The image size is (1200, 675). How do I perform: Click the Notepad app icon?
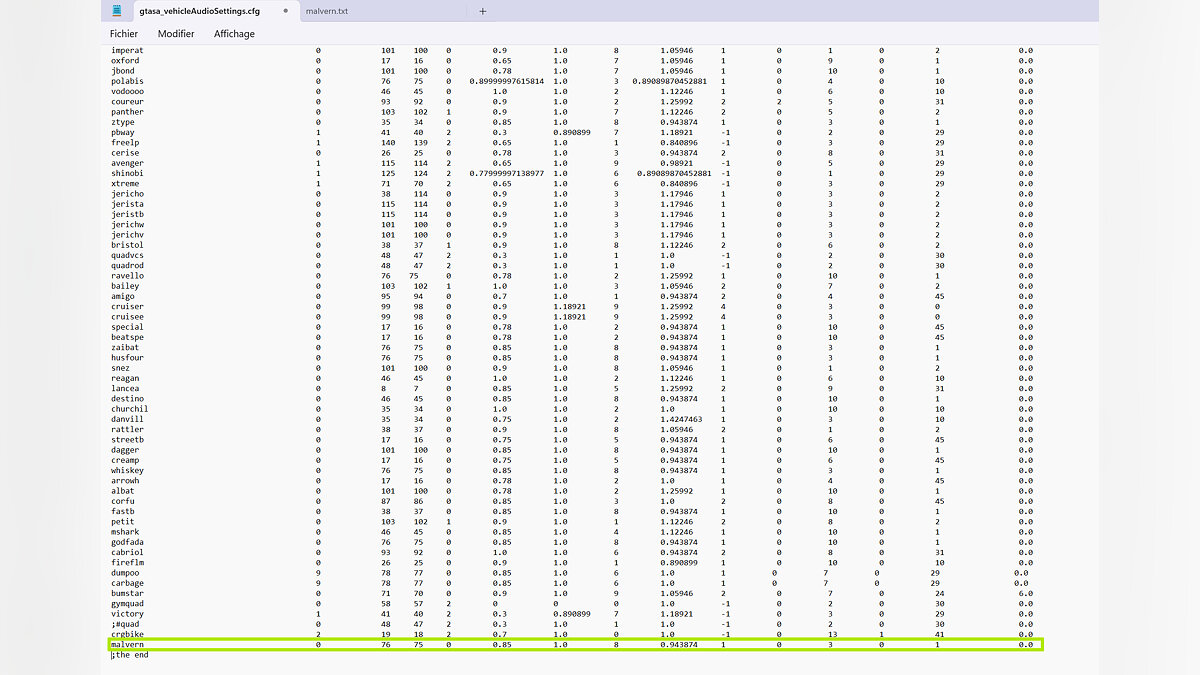[118, 11]
